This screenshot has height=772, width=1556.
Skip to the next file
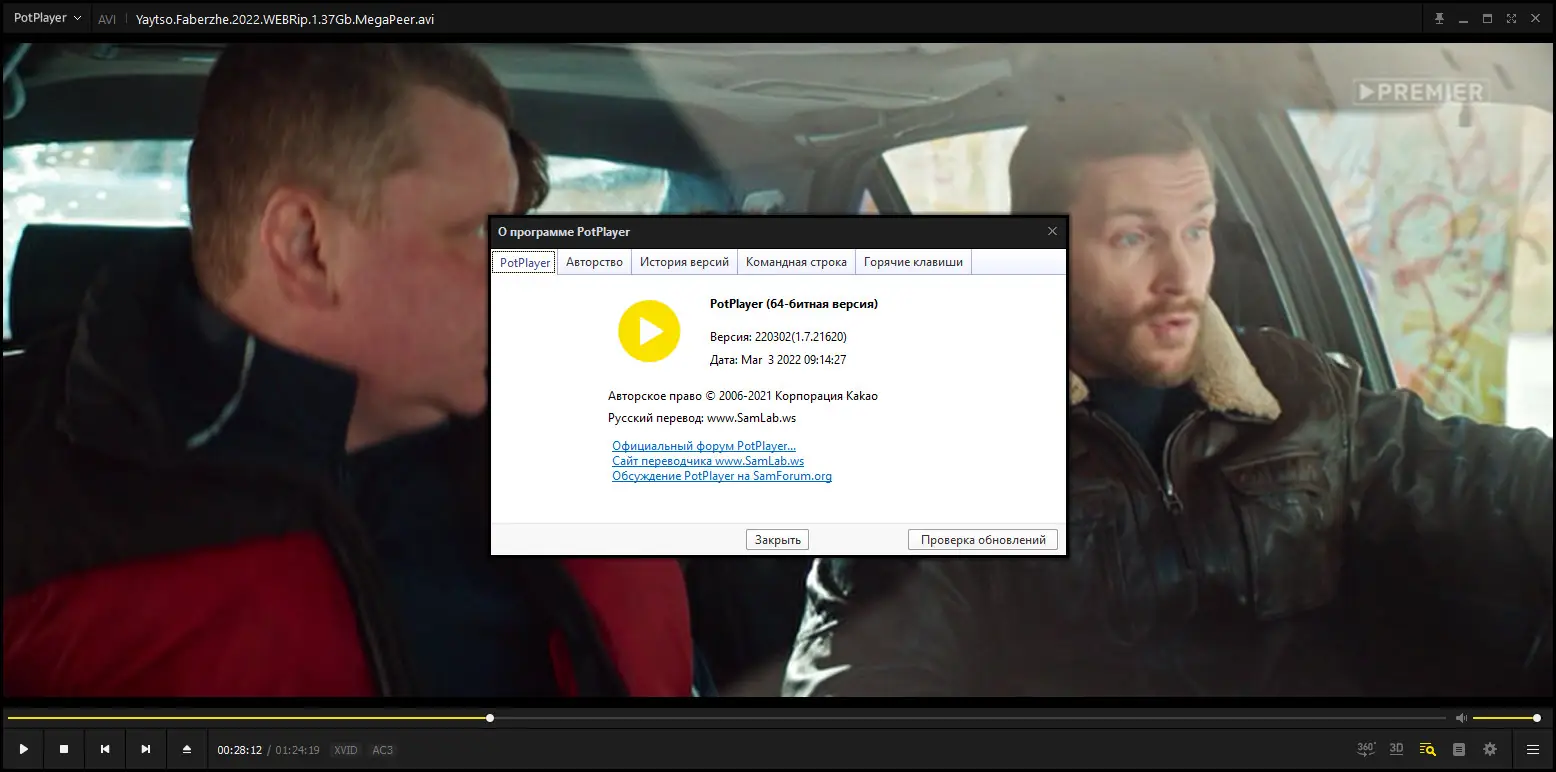146,749
